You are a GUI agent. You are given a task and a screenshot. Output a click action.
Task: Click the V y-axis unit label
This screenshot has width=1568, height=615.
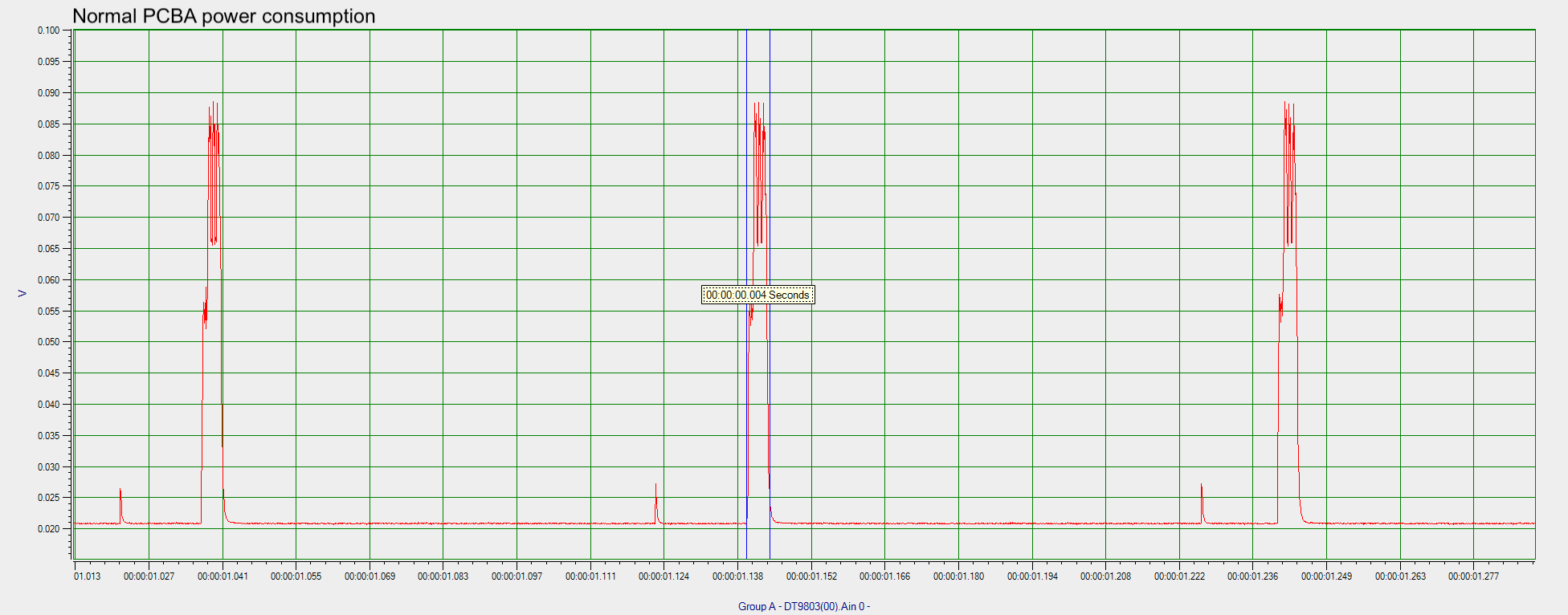click(22, 294)
